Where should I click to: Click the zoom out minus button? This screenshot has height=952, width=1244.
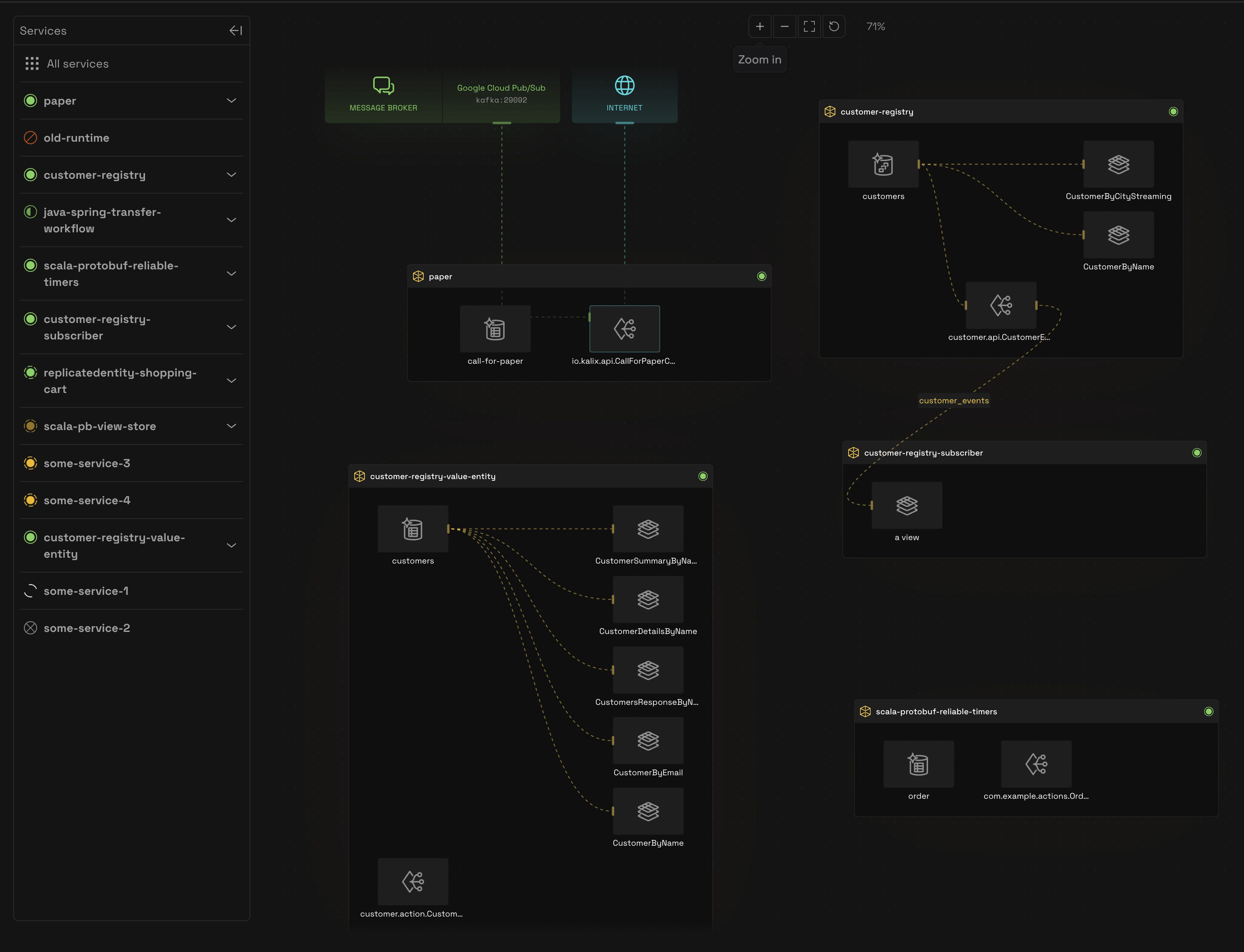(785, 27)
